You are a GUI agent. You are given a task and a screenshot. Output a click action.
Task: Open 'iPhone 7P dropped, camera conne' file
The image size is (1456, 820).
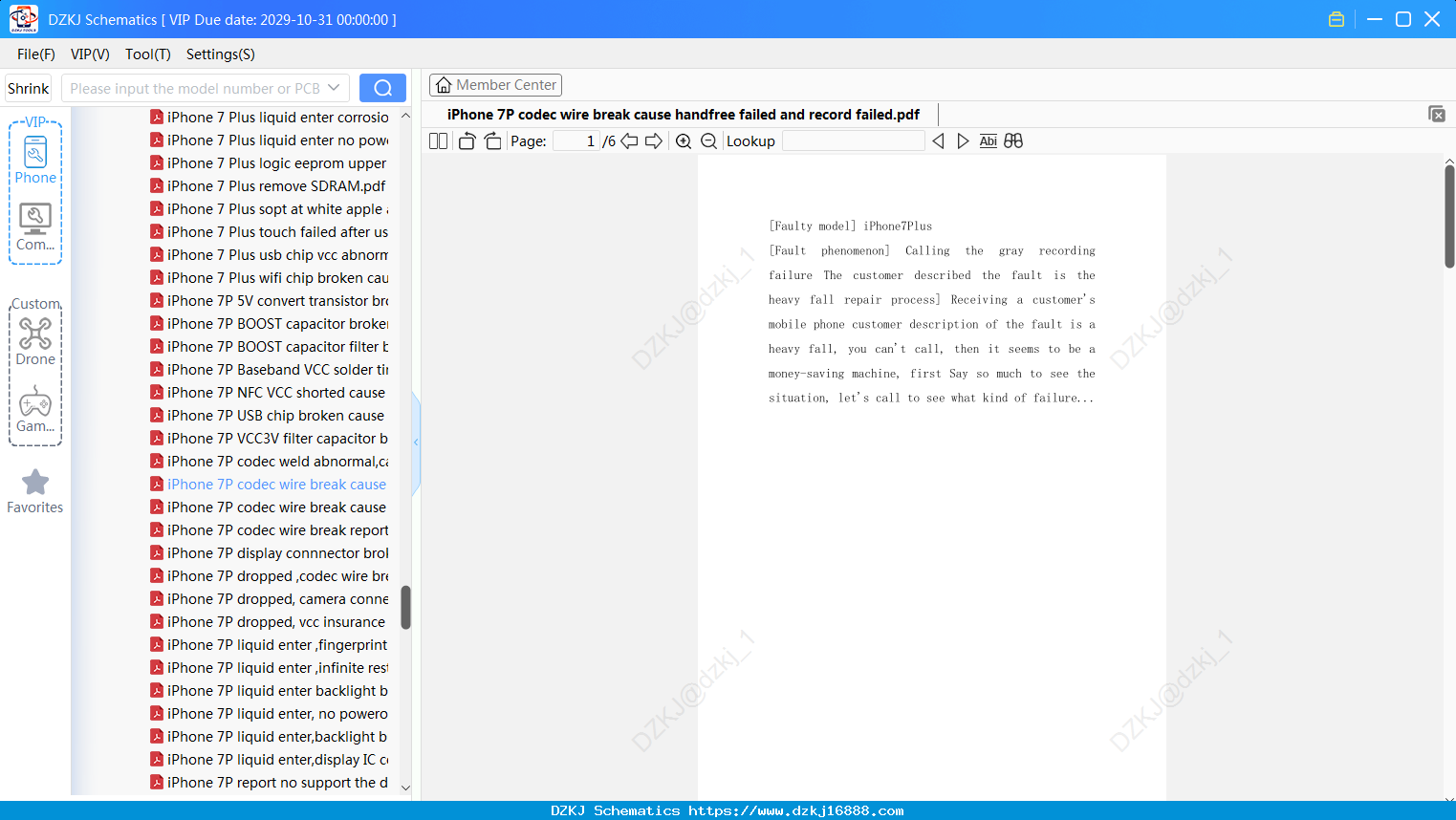tap(278, 599)
